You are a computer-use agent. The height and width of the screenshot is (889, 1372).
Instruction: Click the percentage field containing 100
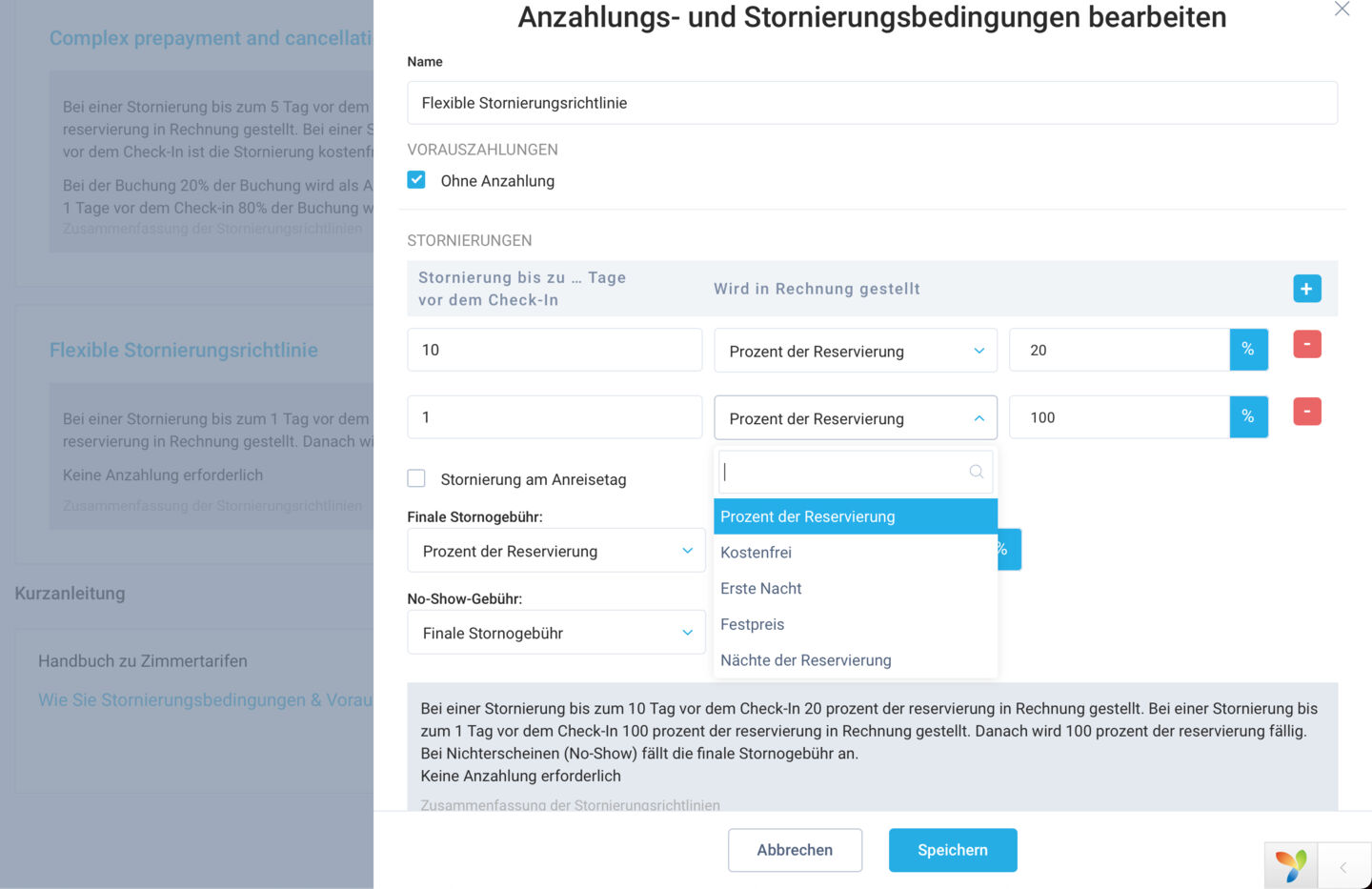(x=1120, y=417)
